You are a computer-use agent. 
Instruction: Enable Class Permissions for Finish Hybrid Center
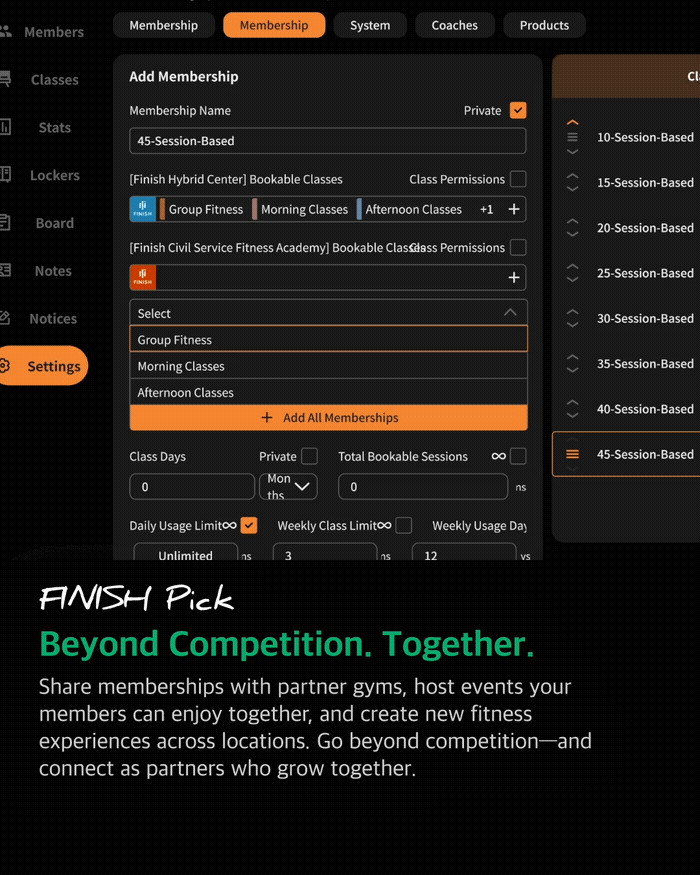point(518,179)
